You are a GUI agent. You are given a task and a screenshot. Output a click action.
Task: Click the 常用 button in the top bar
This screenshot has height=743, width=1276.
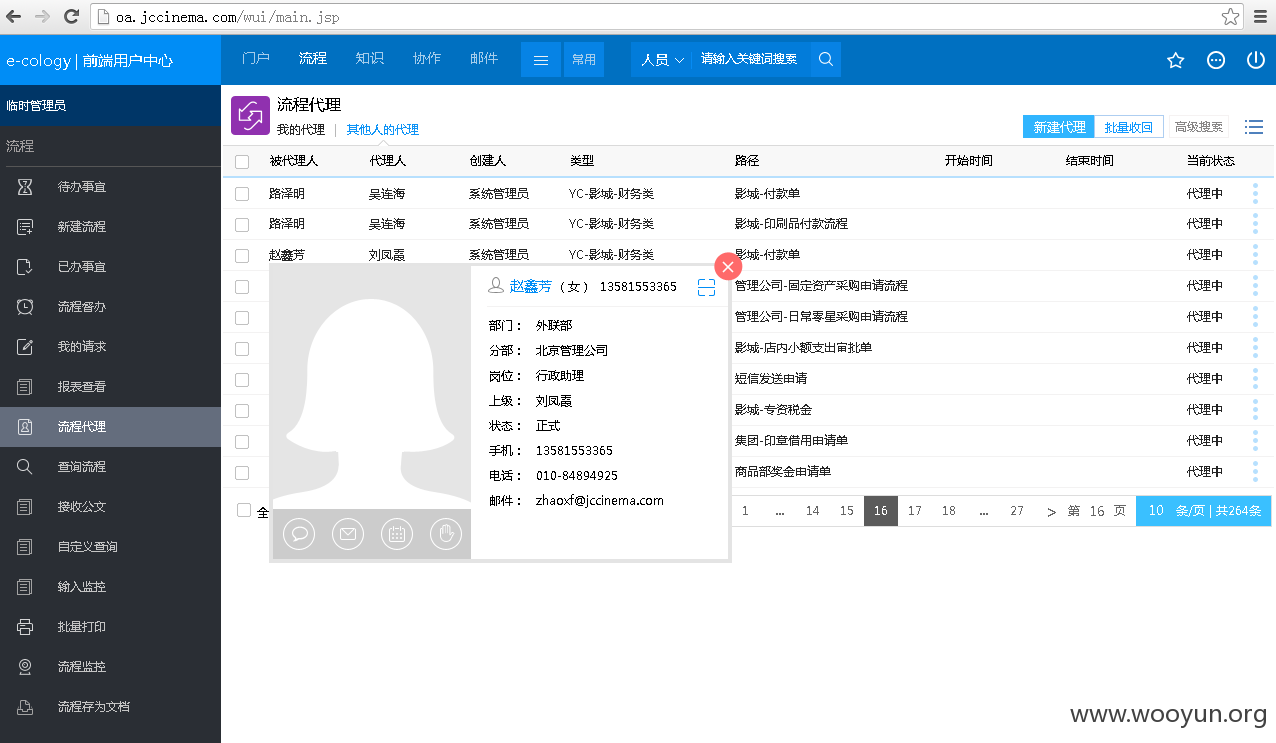pos(584,59)
